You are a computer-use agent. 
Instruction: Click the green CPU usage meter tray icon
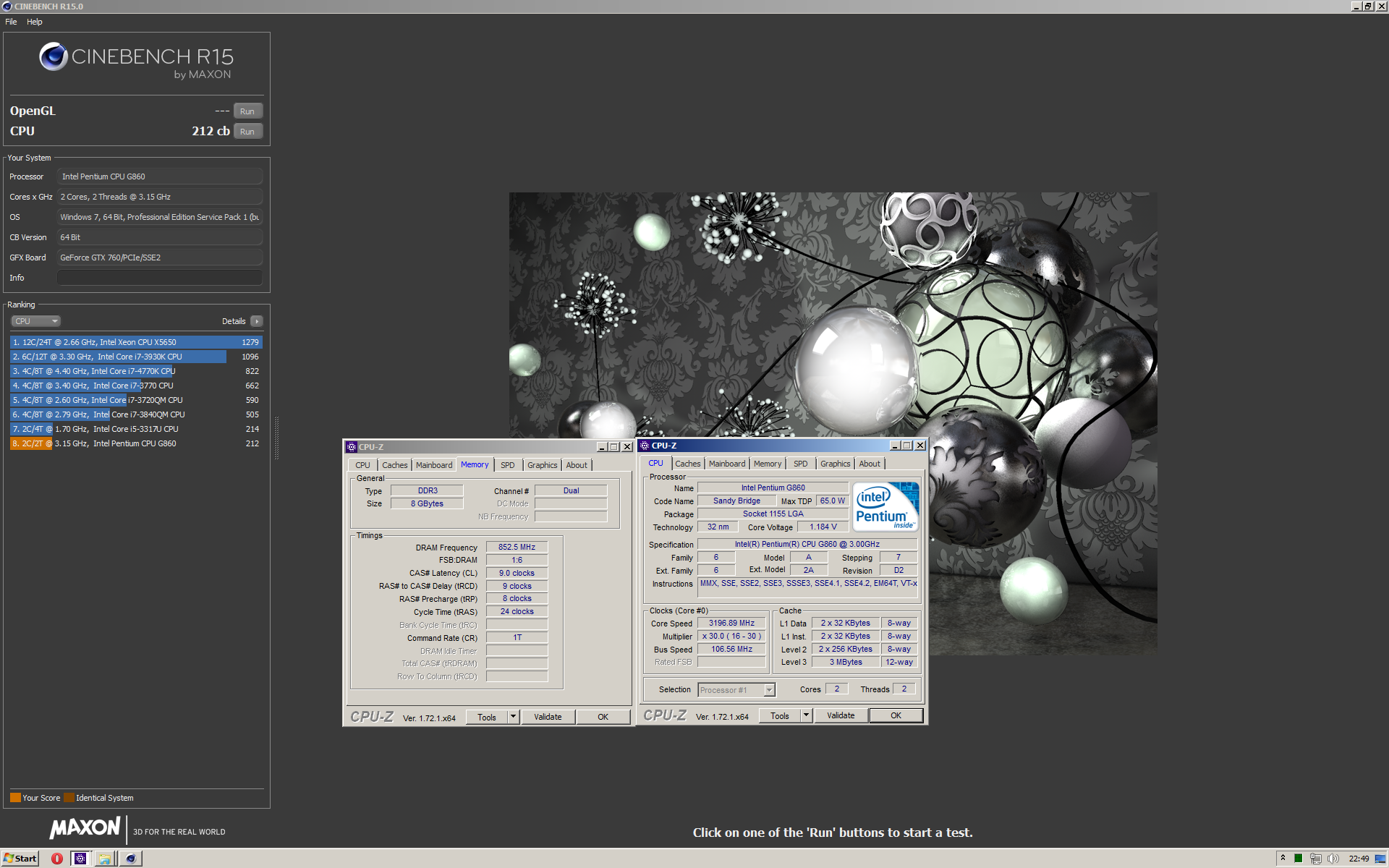[1299, 859]
